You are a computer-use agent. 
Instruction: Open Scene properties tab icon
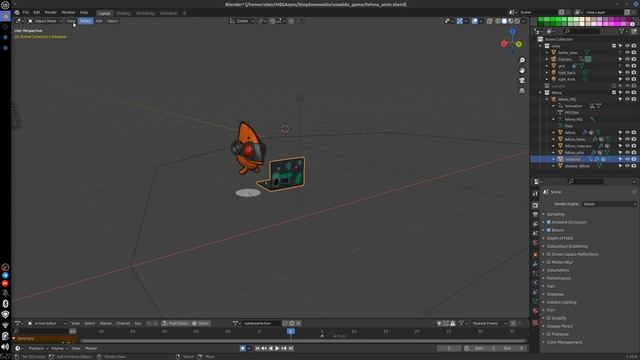(x=535, y=233)
